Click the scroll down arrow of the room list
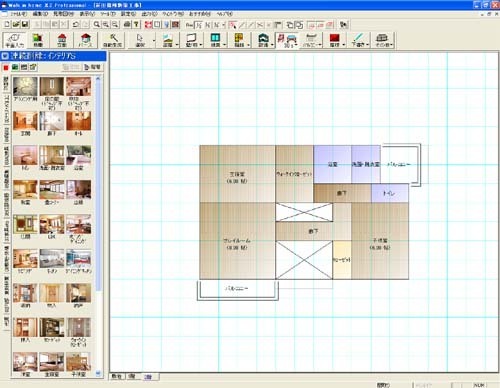 (98, 373)
